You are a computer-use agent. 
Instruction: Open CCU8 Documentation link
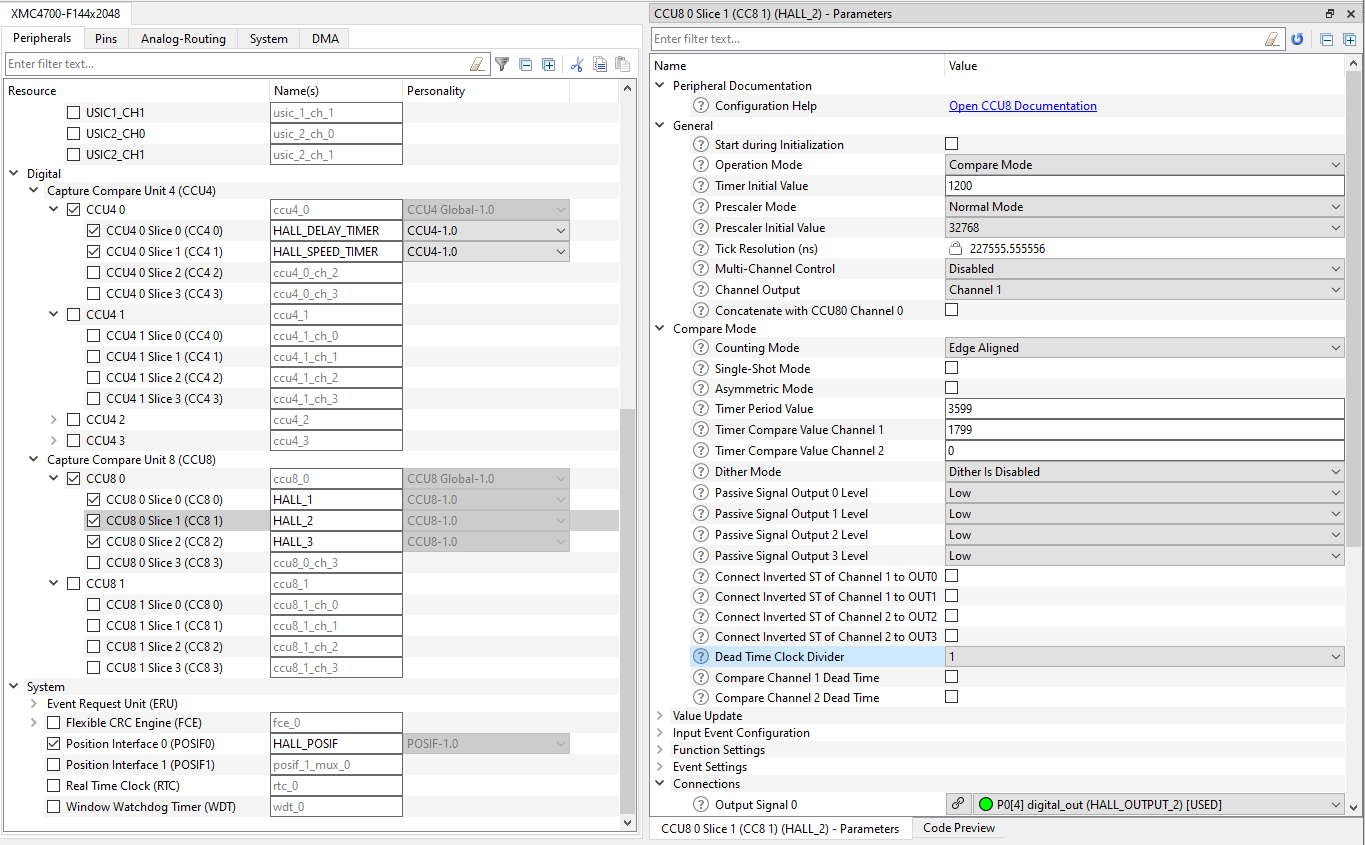1022,106
